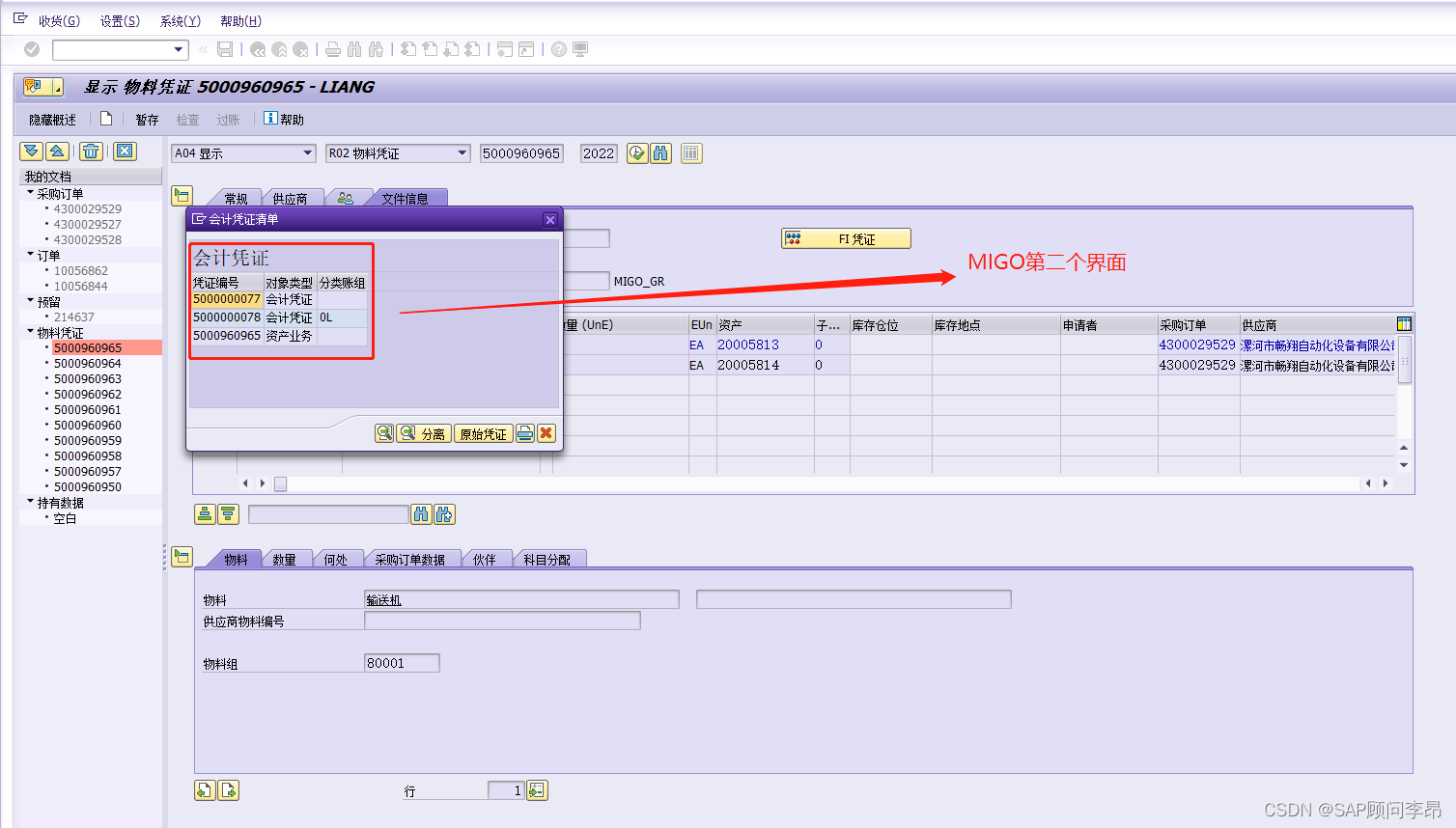1456x828 pixels.
Task: Click the binoculars search icon beside execute button
Action: (x=660, y=153)
